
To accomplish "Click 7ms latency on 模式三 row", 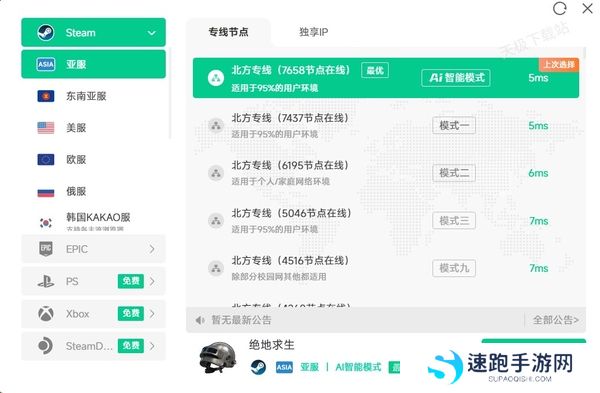I will [x=539, y=221].
